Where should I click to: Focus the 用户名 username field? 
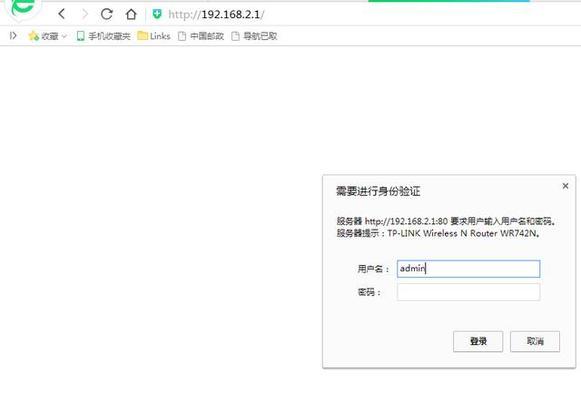468,269
